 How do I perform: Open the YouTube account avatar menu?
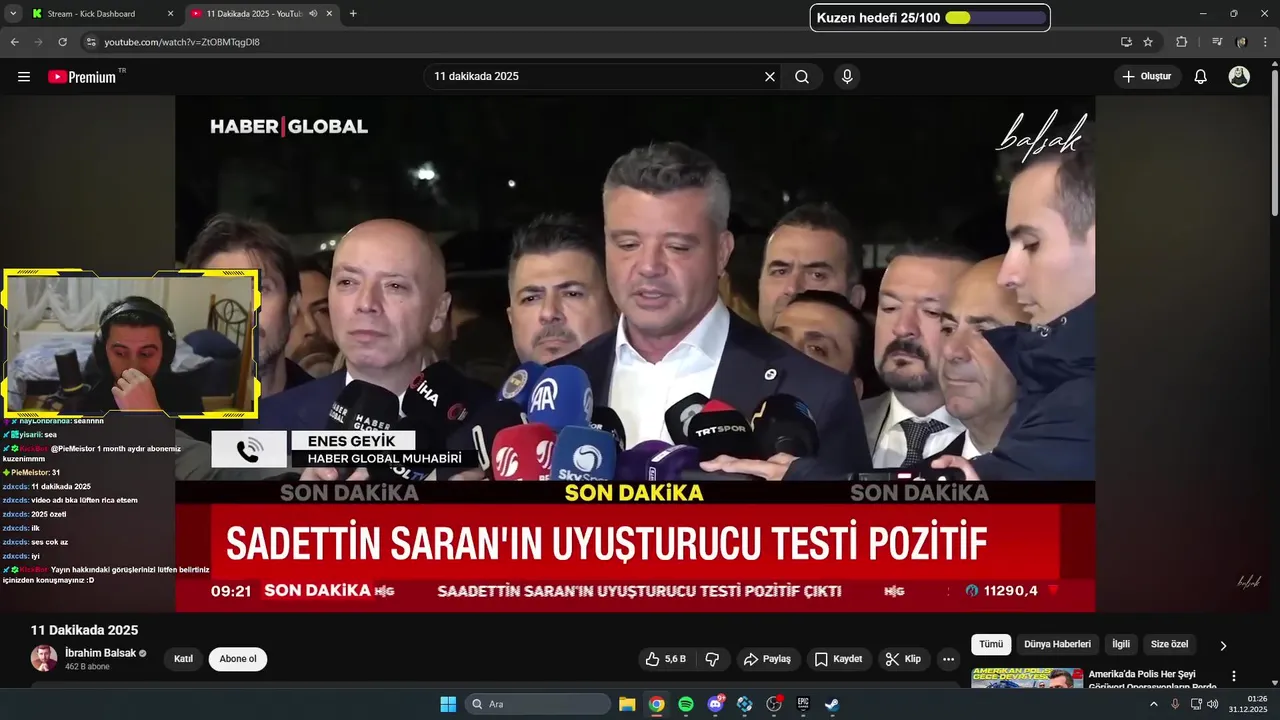tap(1239, 77)
